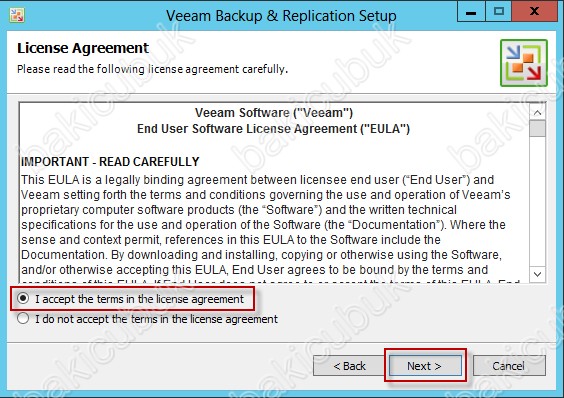Screen dimensions: 564x398
Task: Click the EULA scrollbar thumb
Action: coord(537,128)
